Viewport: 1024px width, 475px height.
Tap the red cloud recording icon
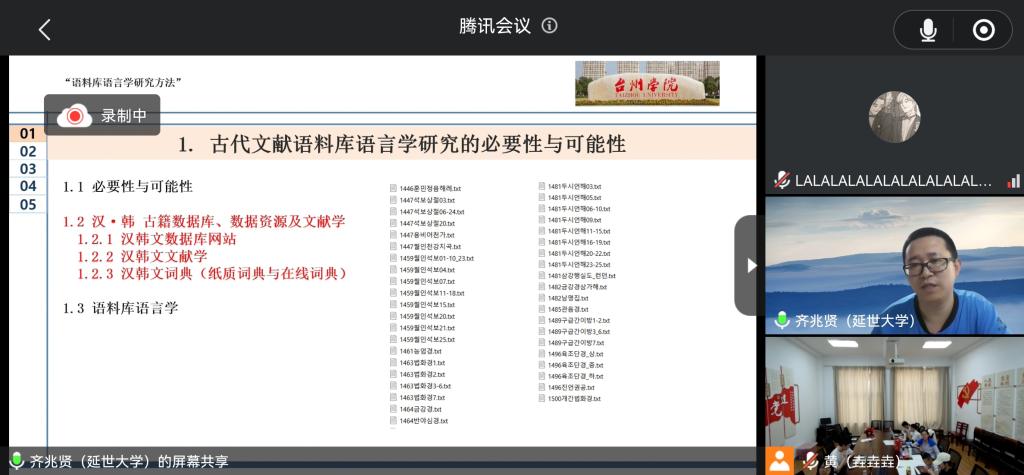click(74, 116)
